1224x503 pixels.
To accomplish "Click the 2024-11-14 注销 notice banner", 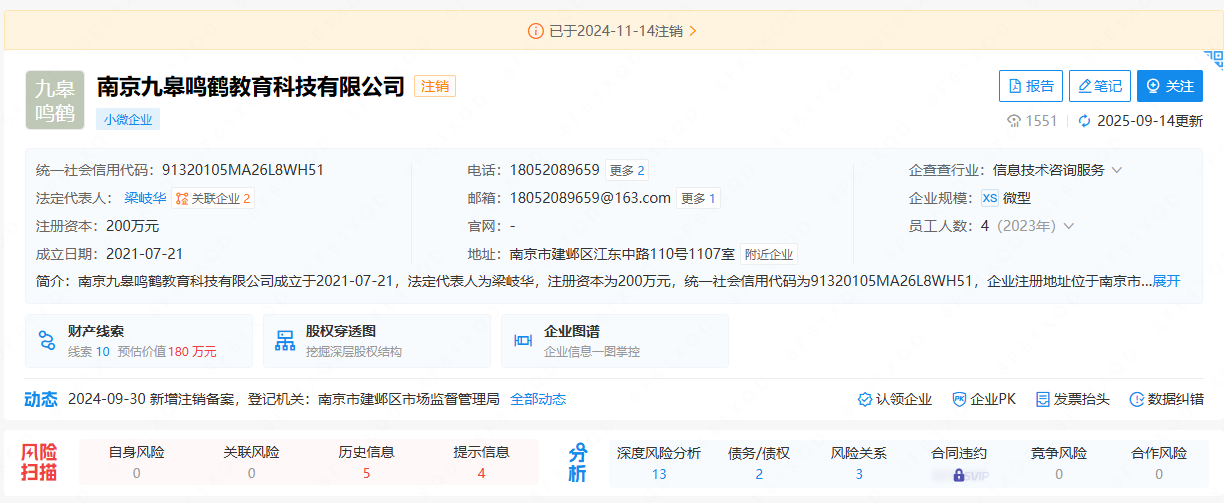I will [612, 31].
